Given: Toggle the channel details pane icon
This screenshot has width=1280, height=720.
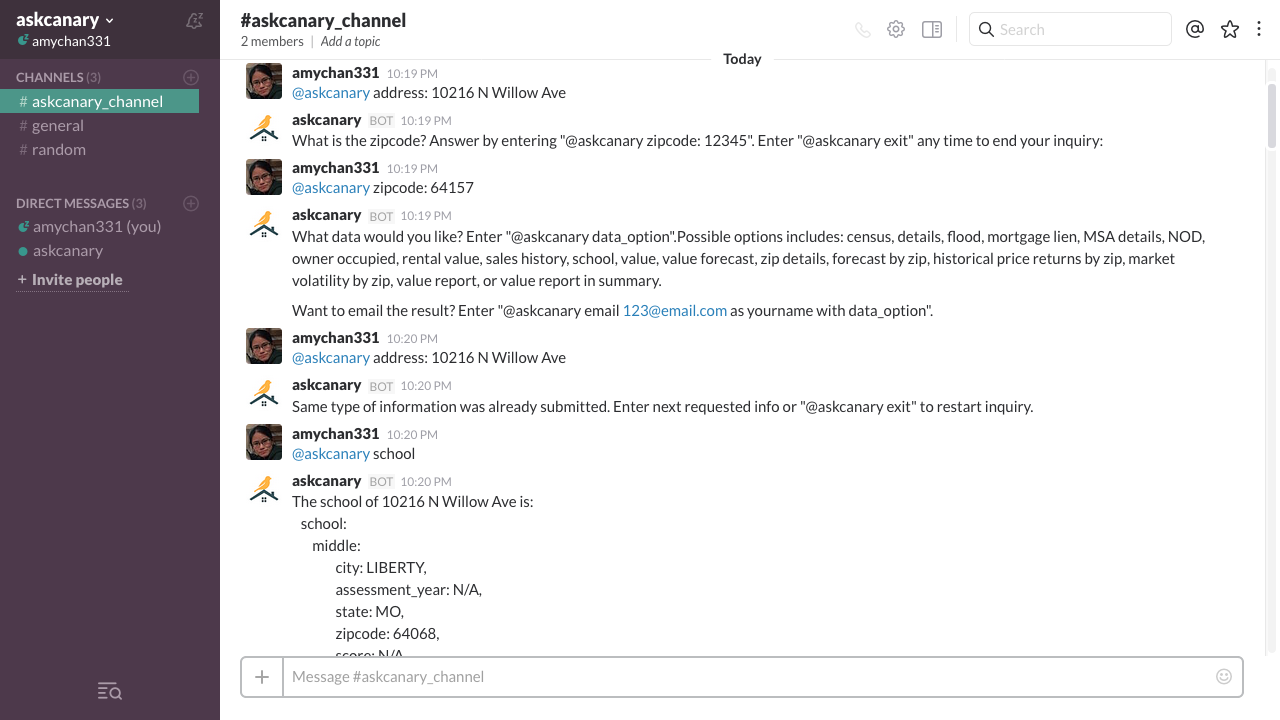Looking at the screenshot, I should [x=932, y=30].
